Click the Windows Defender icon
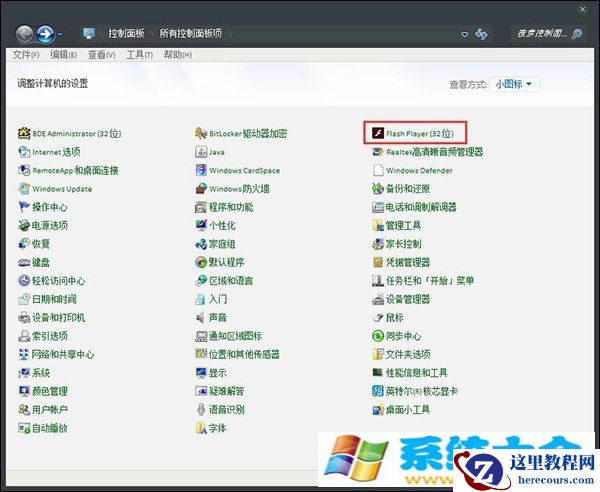The height and width of the screenshot is (492, 600). (x=378, y=170)
